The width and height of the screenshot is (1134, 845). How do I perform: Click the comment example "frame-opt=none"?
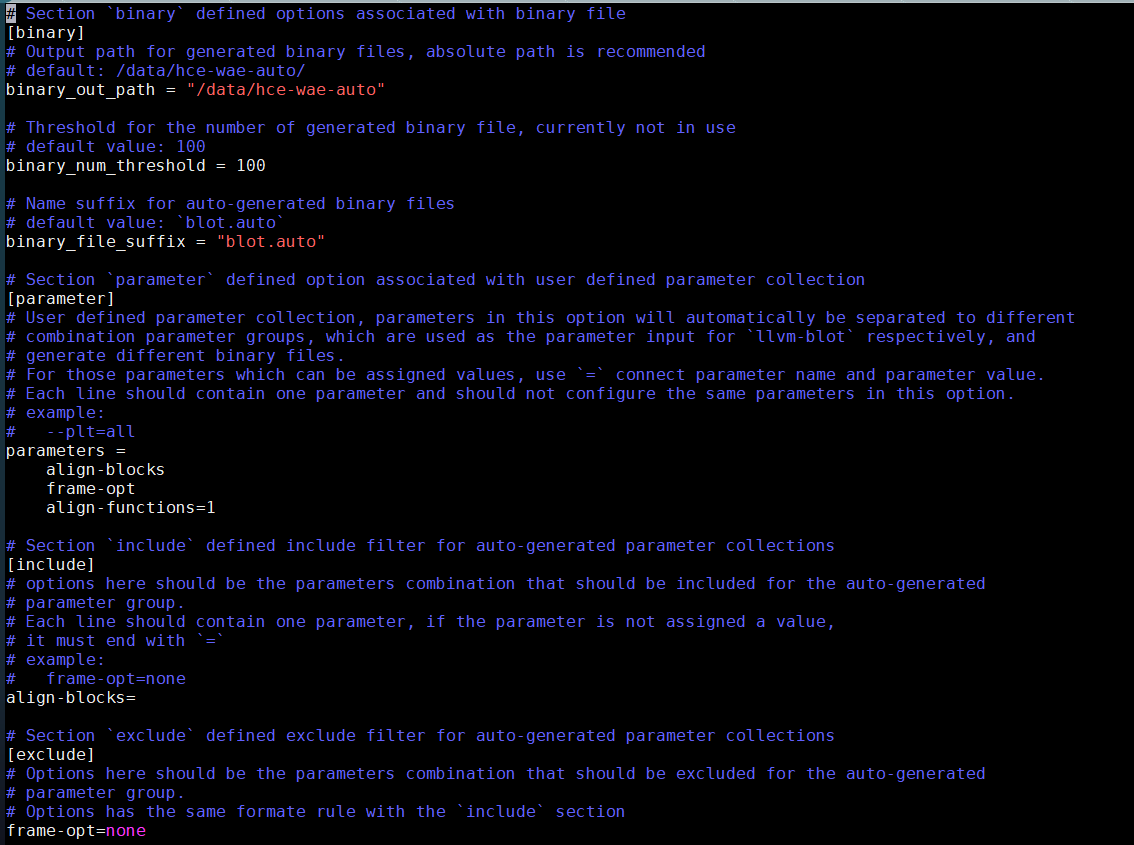(116, 679)
